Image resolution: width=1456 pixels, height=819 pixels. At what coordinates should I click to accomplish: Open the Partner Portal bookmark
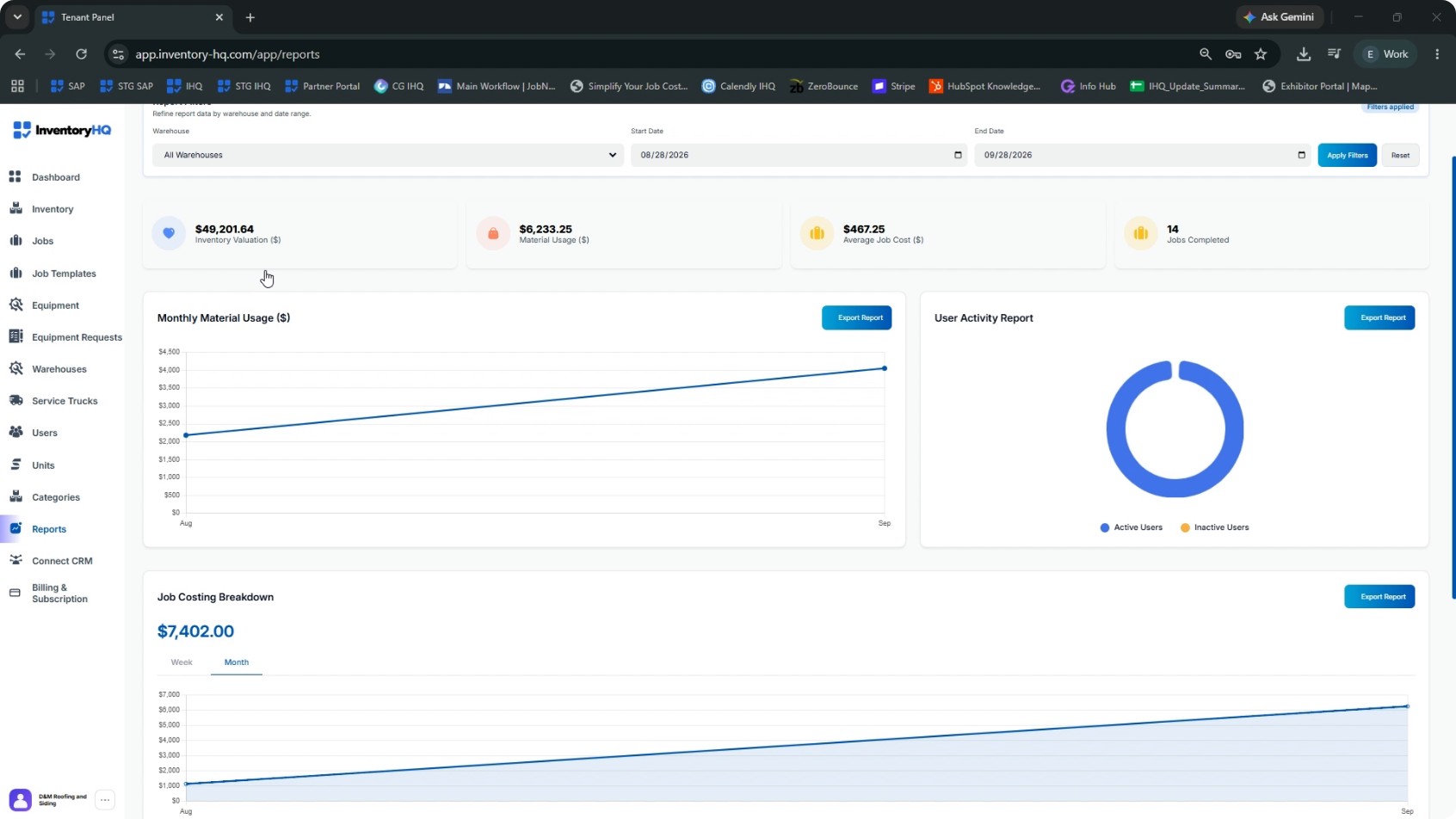[x=322, y=86]
